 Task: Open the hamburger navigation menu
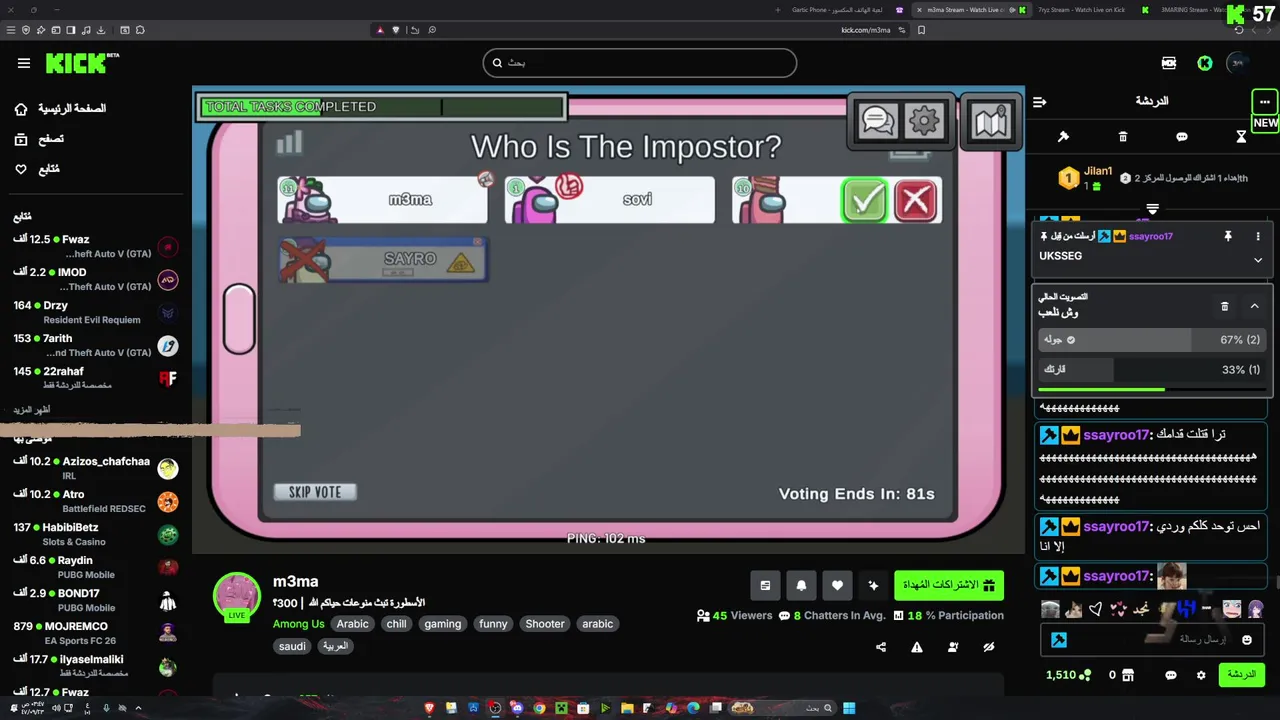click(24, 63)
